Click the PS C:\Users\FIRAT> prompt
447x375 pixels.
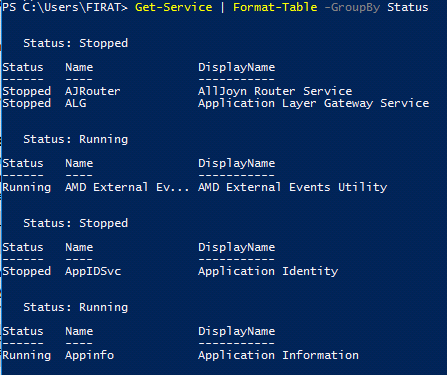point(65,7)
